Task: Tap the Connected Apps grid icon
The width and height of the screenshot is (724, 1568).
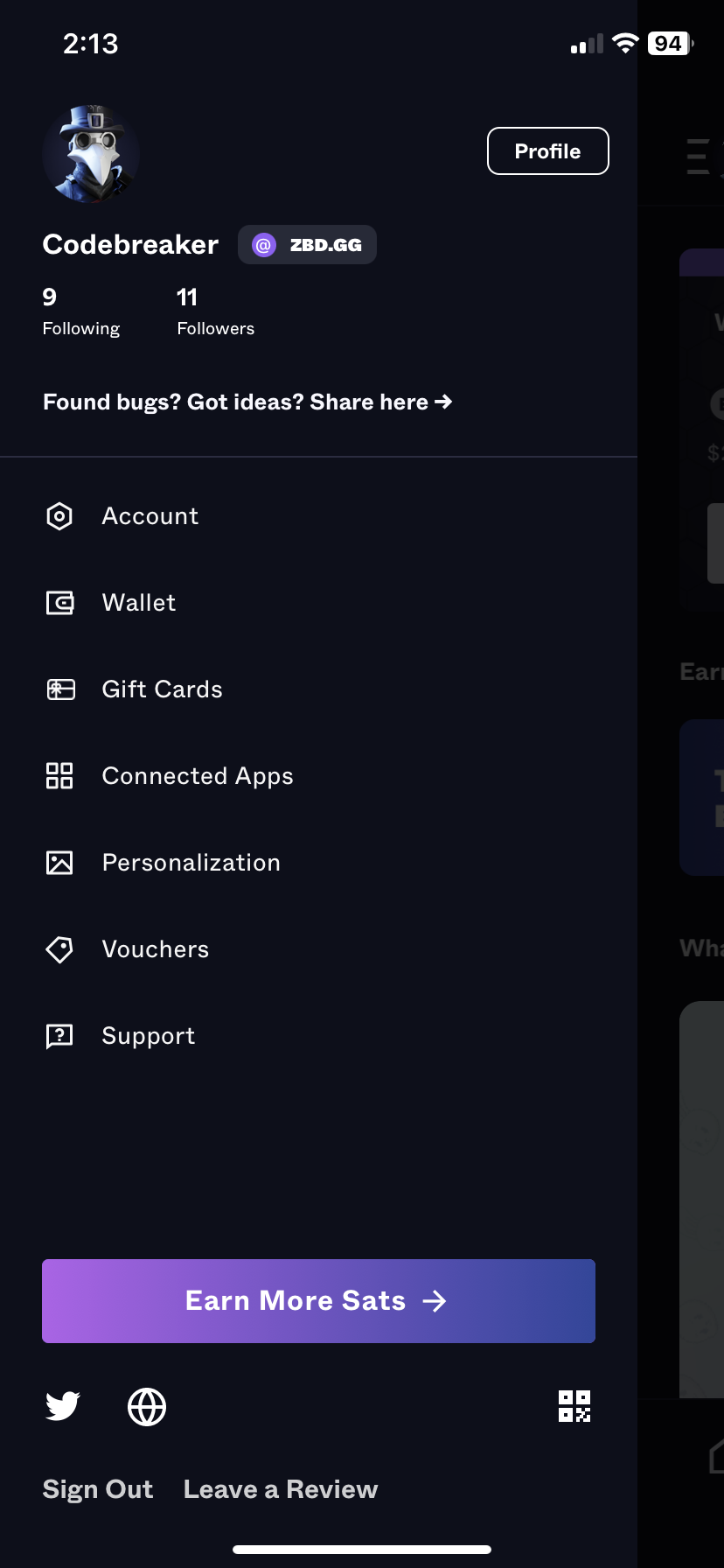Action: [x=59, y=776]
